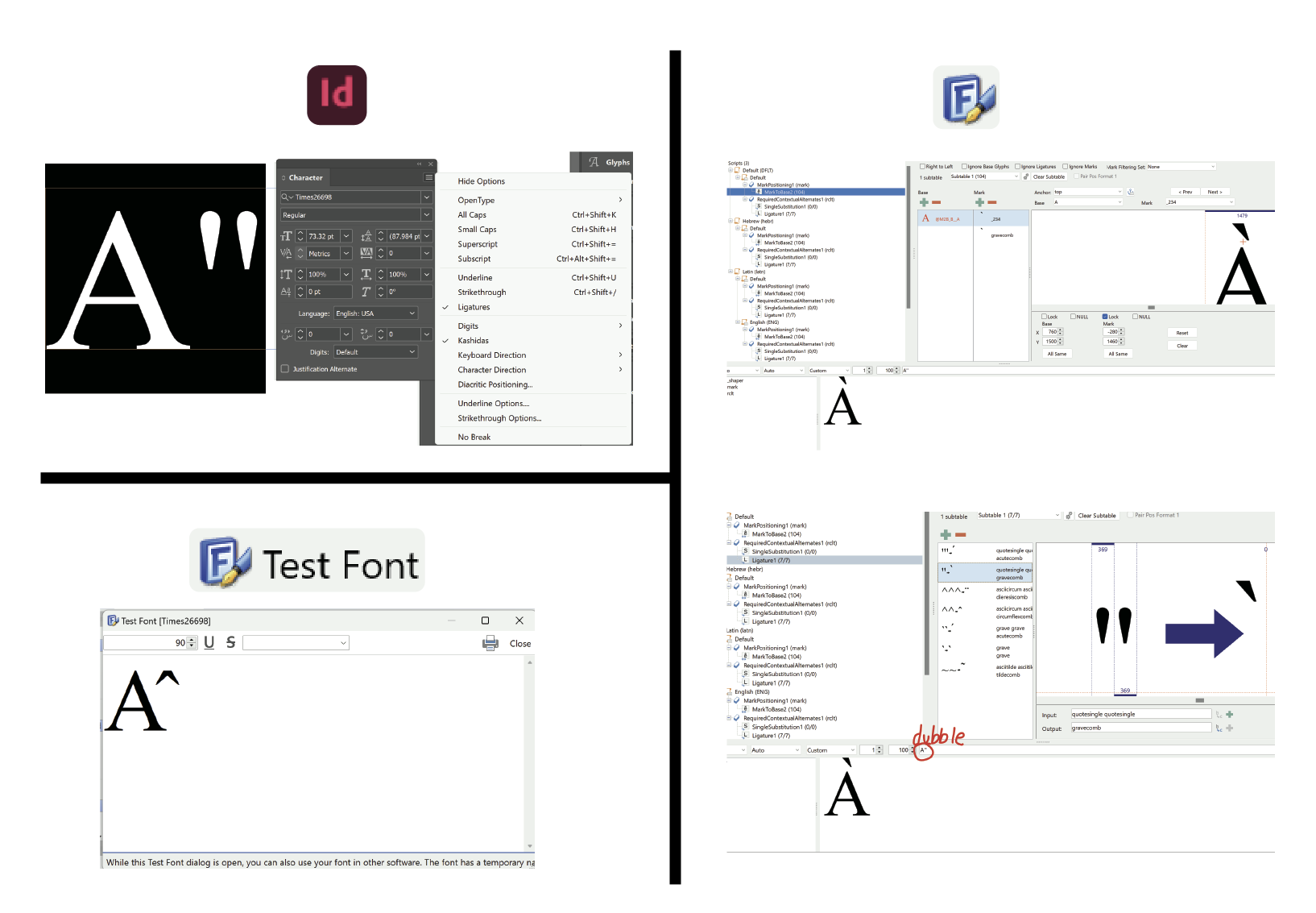
Task: Open the Times26698 font family dropdown
Action: click(427, 197)
